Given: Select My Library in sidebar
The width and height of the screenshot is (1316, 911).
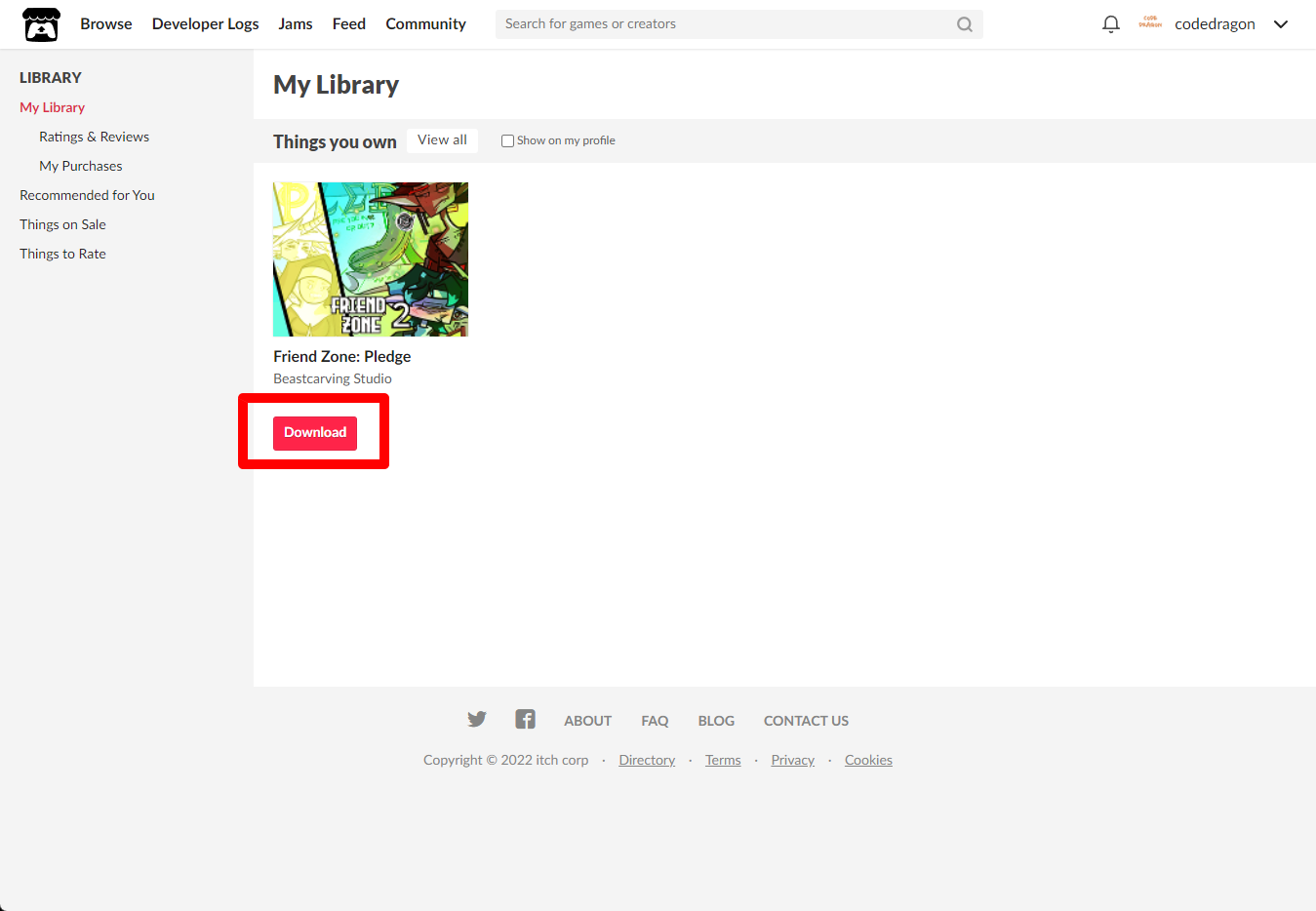Looking at the screenshot, I should 52,107.
